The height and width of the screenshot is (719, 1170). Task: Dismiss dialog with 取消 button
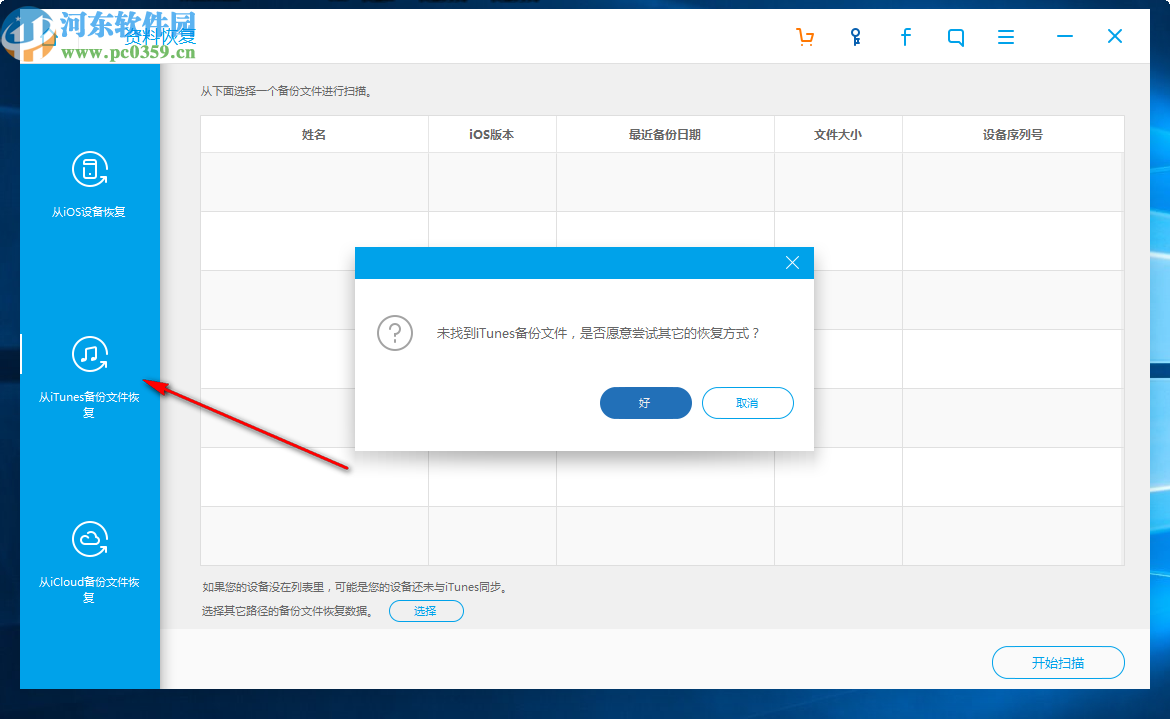click(x=747, y=402)
